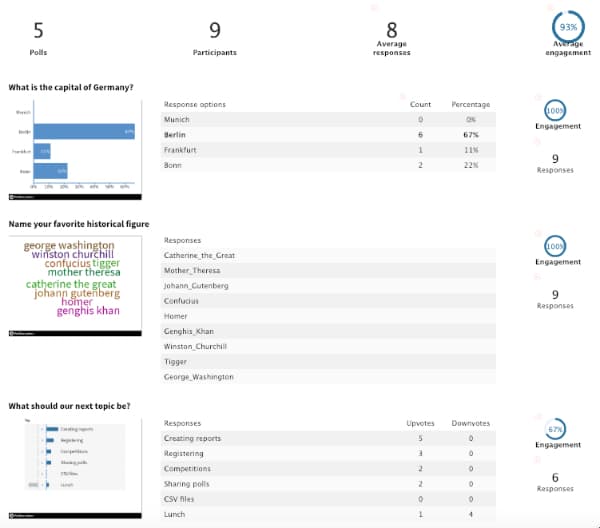Open the next topic ranking chart thumbnail
The image size is (600, 528).
(x=75, y=456)
